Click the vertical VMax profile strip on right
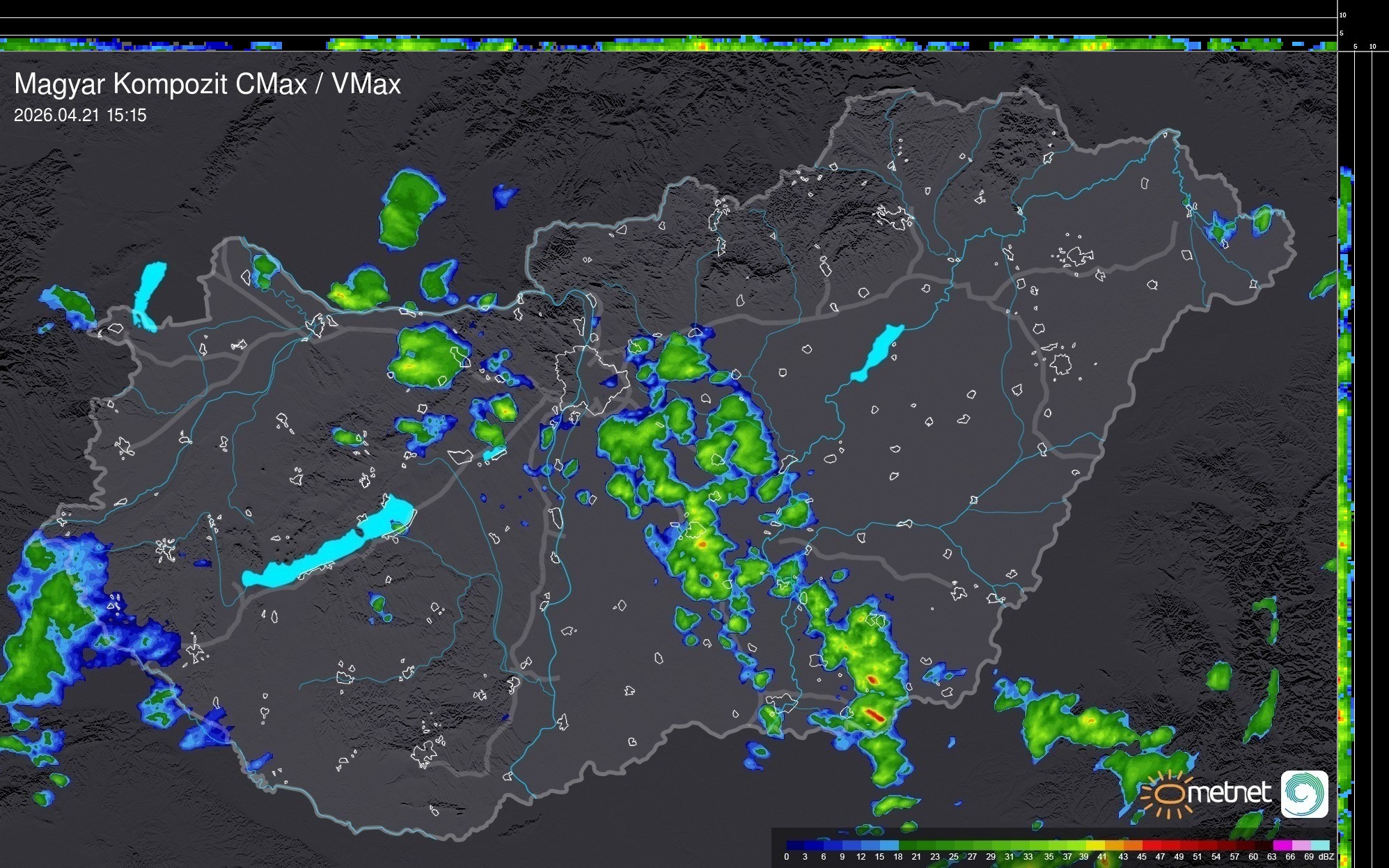 coord(1345,487)
